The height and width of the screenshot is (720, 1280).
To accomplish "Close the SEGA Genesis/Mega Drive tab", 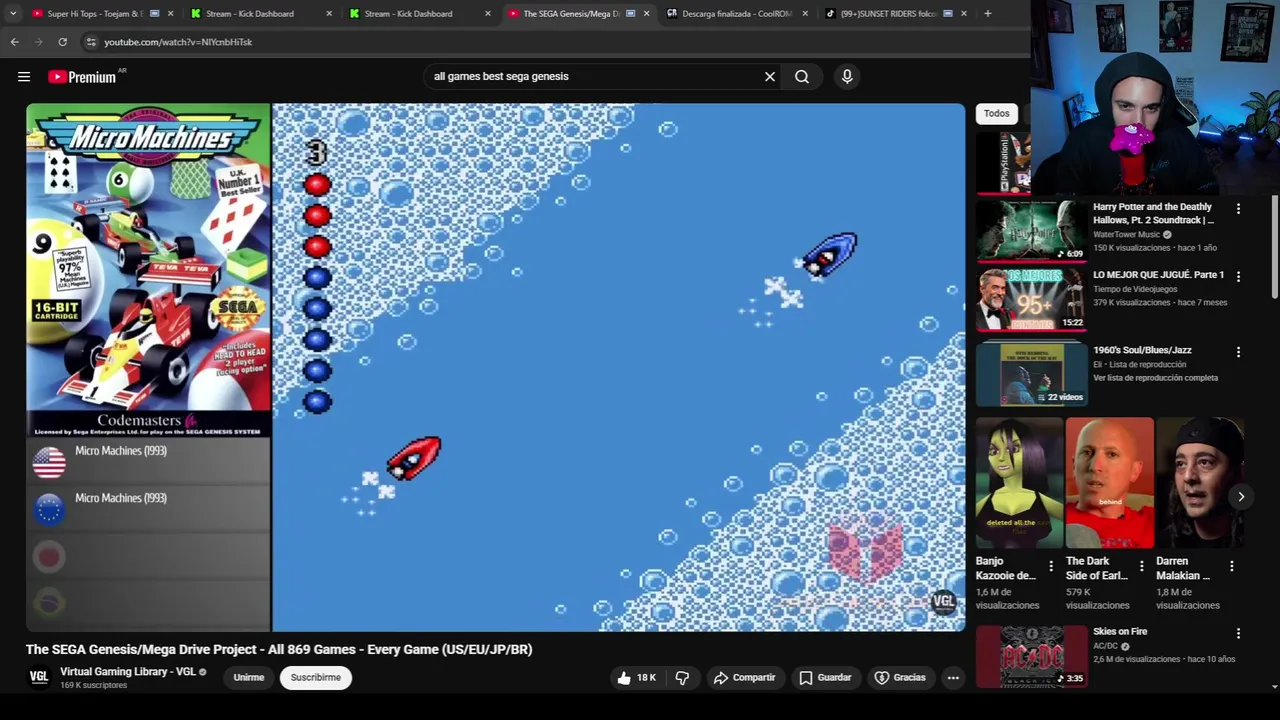I will point(646,13).
